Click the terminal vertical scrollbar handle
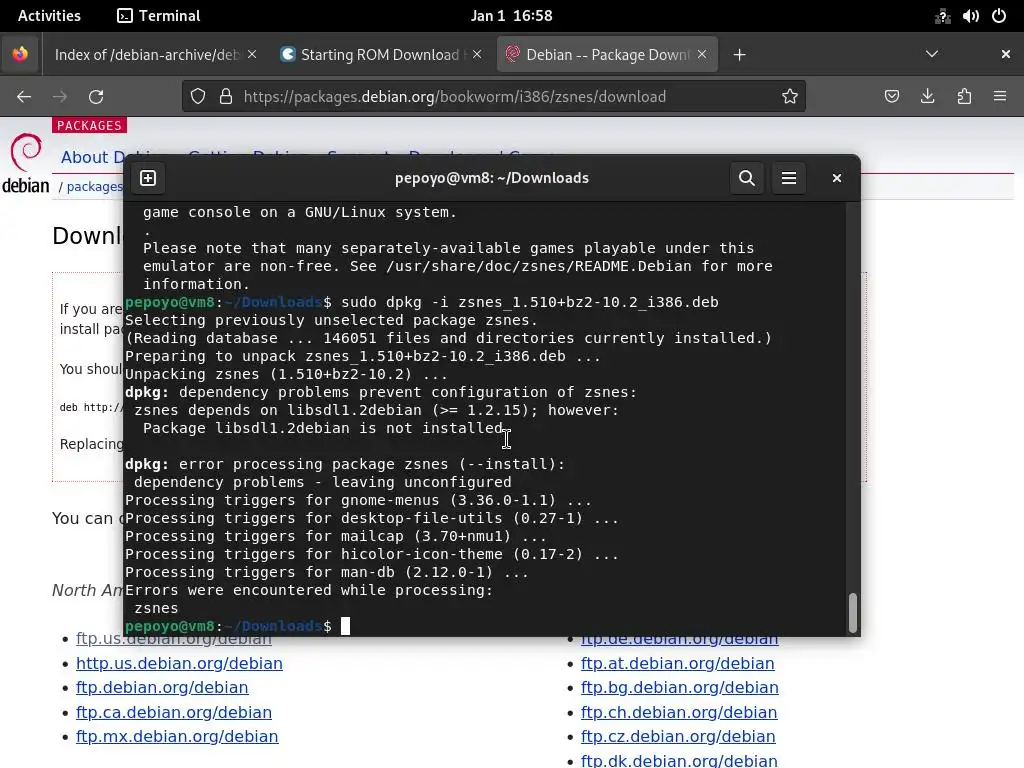1024x768 pixels. [852, 613]
